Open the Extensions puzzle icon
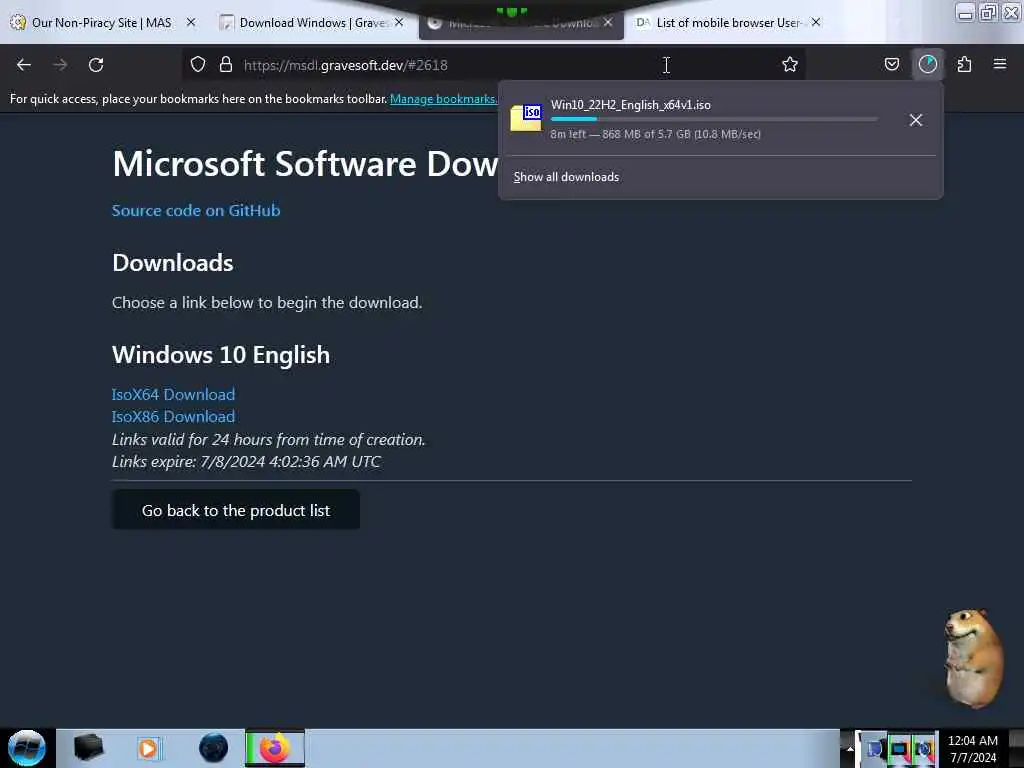Viewport: 1024px width, 768px height. pyautogui.click(x=964, y=65)
